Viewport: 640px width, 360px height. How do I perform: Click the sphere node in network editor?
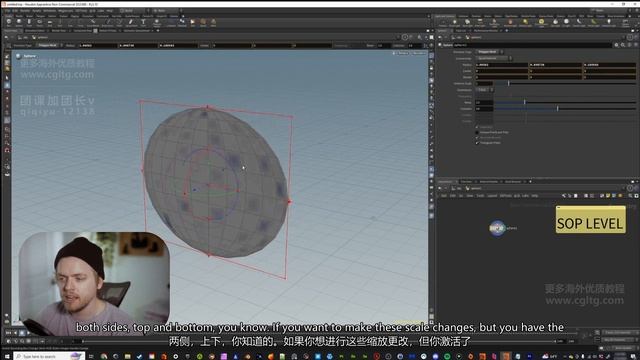point(497,228)
